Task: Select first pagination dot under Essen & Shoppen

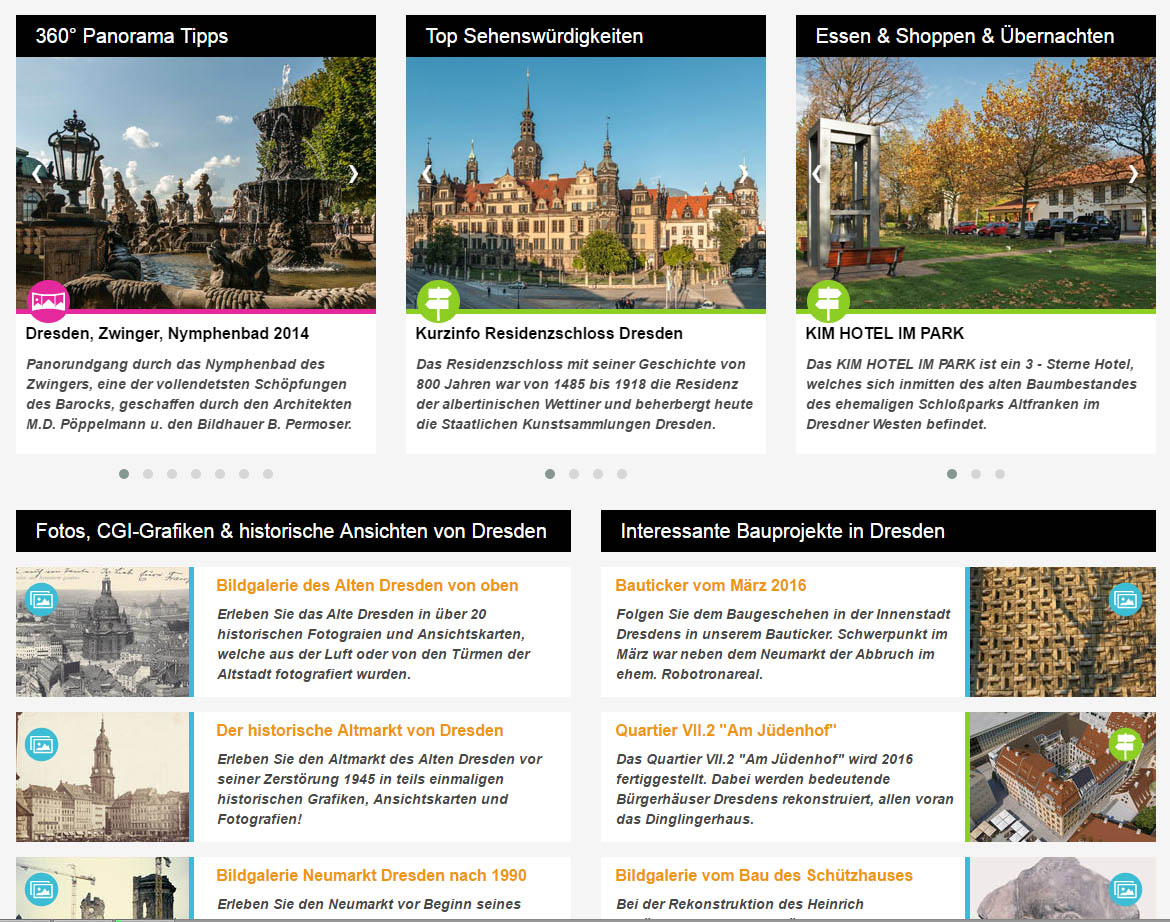Action: coord(951,474)
